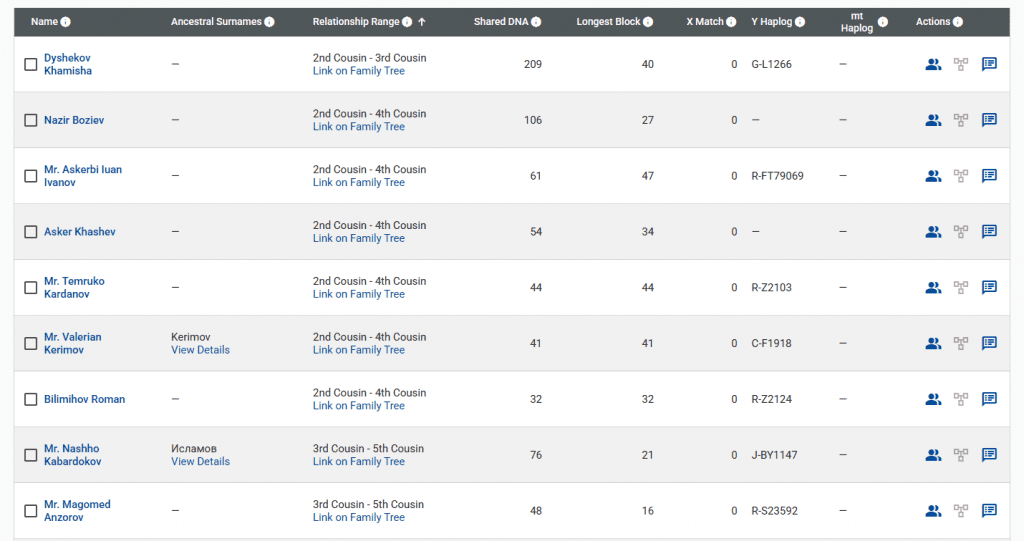This screenshot has width=1024, height=541.
Task: Sort by the Longest Block column header
Action: (x=608, y=22)
